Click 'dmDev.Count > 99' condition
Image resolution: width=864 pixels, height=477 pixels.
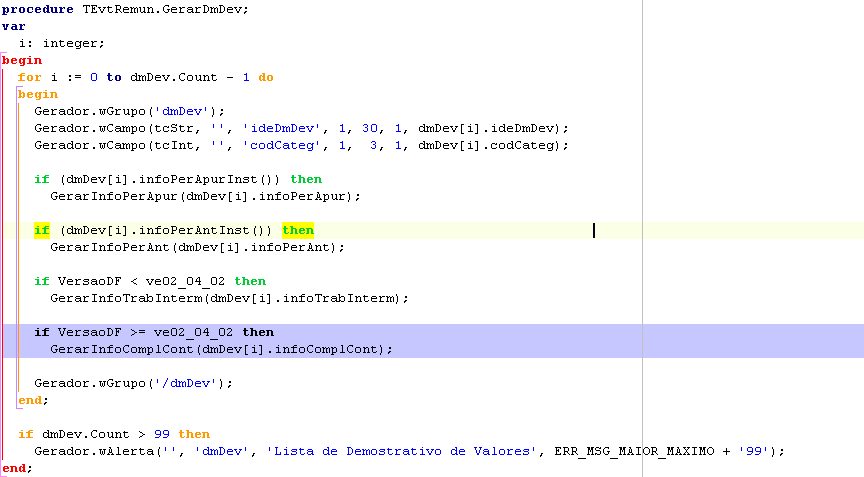(x=106, y=435)
